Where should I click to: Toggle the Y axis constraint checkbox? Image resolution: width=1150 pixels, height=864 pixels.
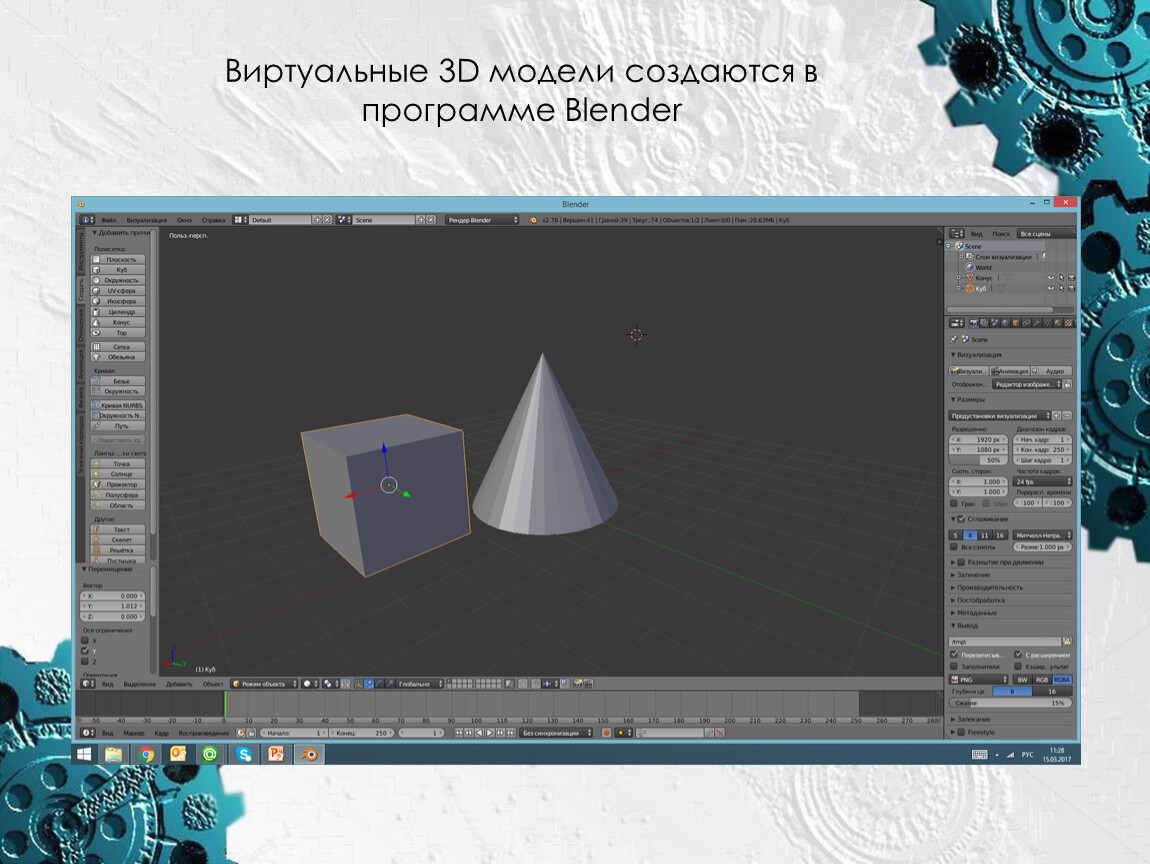pyautogui.click(x=85, y=651)
